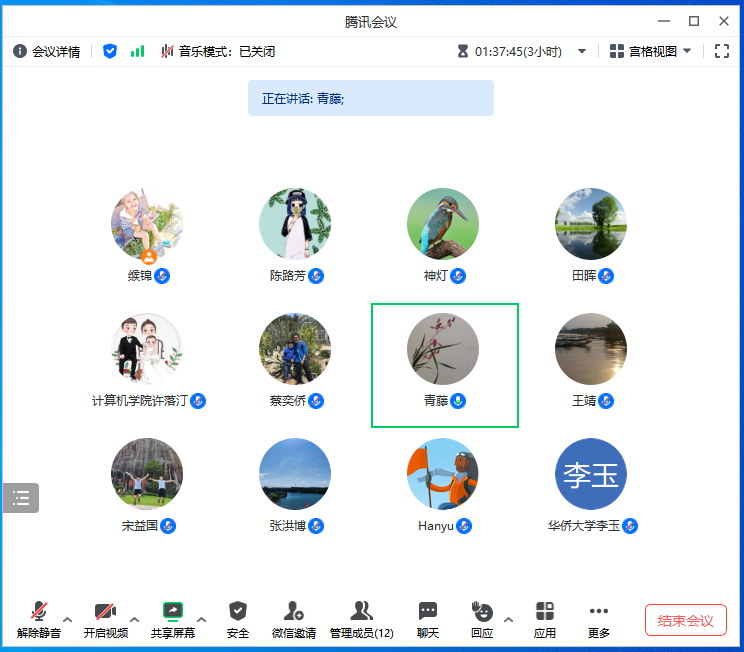Open the 聊天 chat panel

click(x=428, y=620)
